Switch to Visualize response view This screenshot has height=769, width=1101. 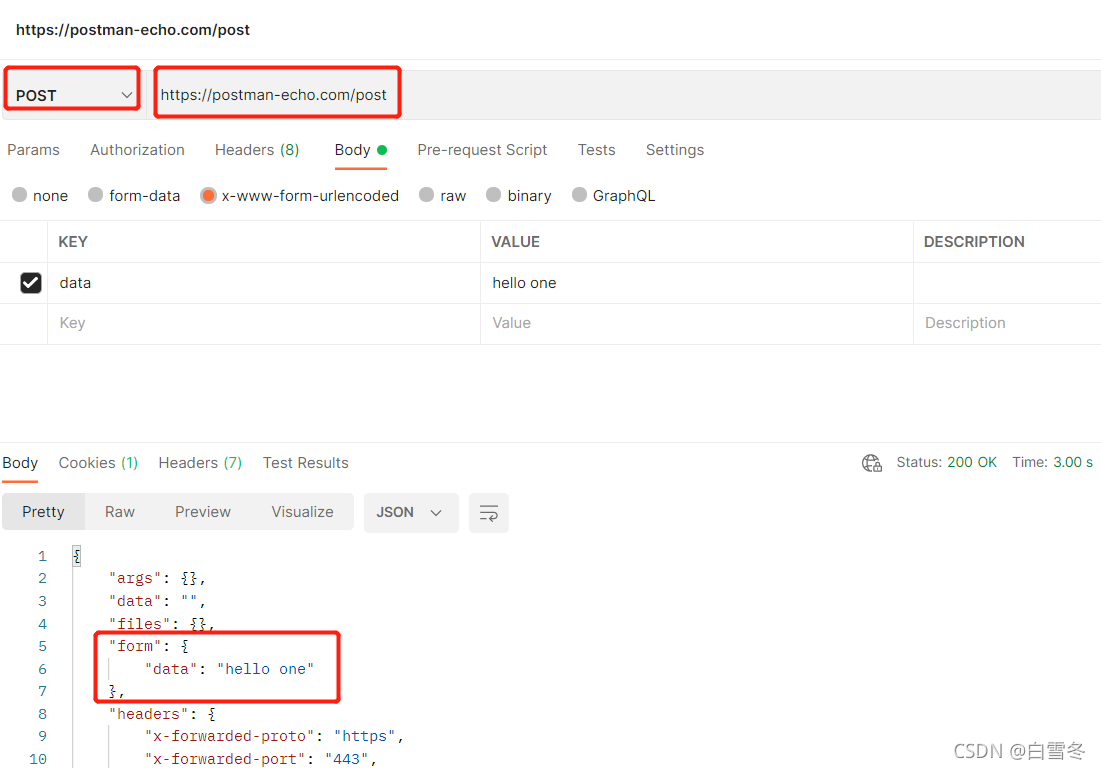pyautogui.click(x=302, y=512)
